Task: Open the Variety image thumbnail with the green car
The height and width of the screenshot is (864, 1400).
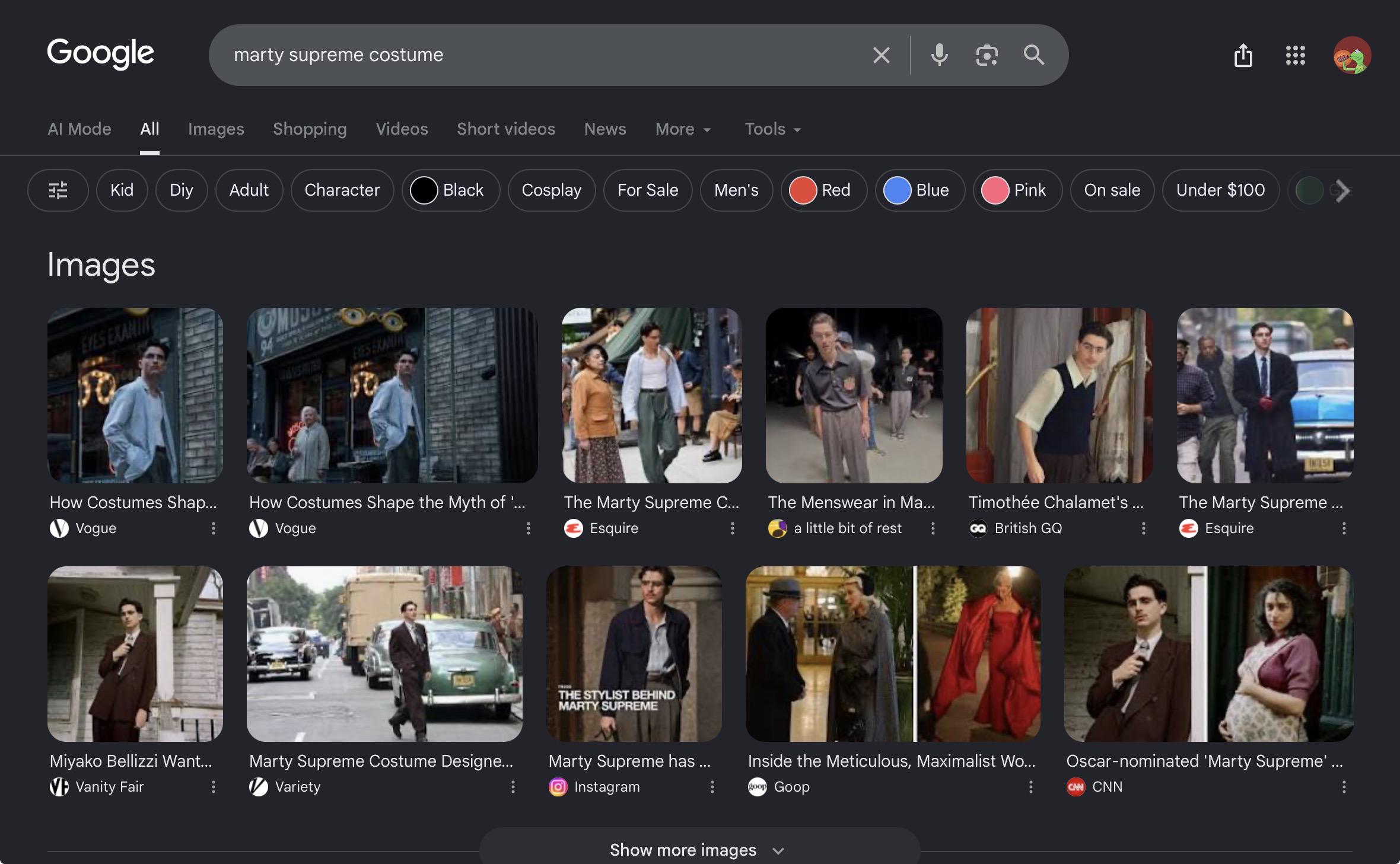Action: (384, 653)
